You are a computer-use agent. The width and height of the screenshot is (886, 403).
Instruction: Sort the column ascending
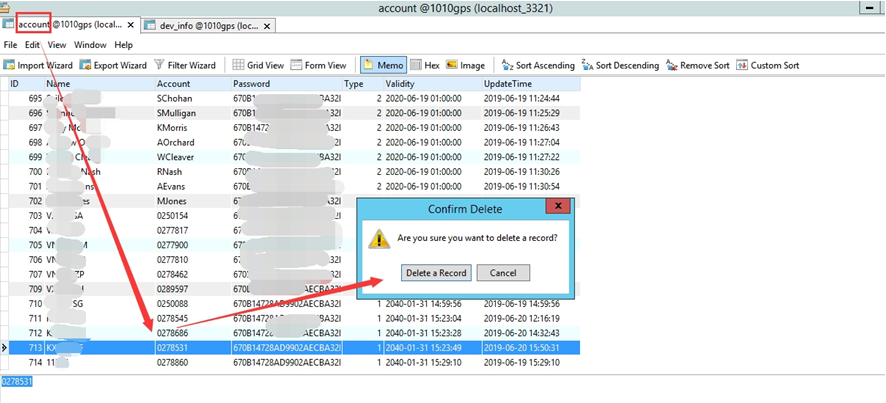click(538, 65)
